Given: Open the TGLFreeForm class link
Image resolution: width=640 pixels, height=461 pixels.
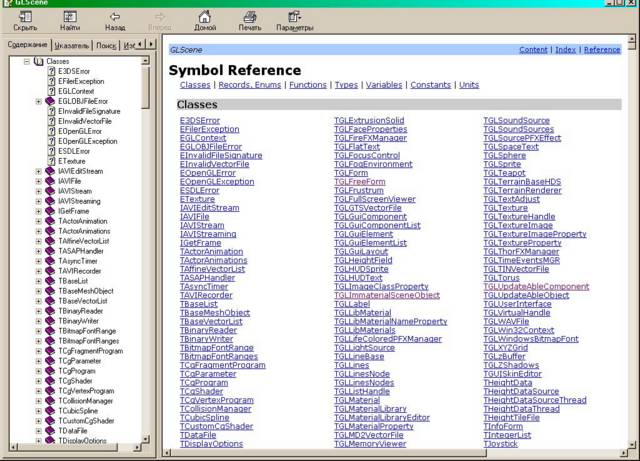Looking at the screenshot, I should pyautogui.click(x=360, y=182).
